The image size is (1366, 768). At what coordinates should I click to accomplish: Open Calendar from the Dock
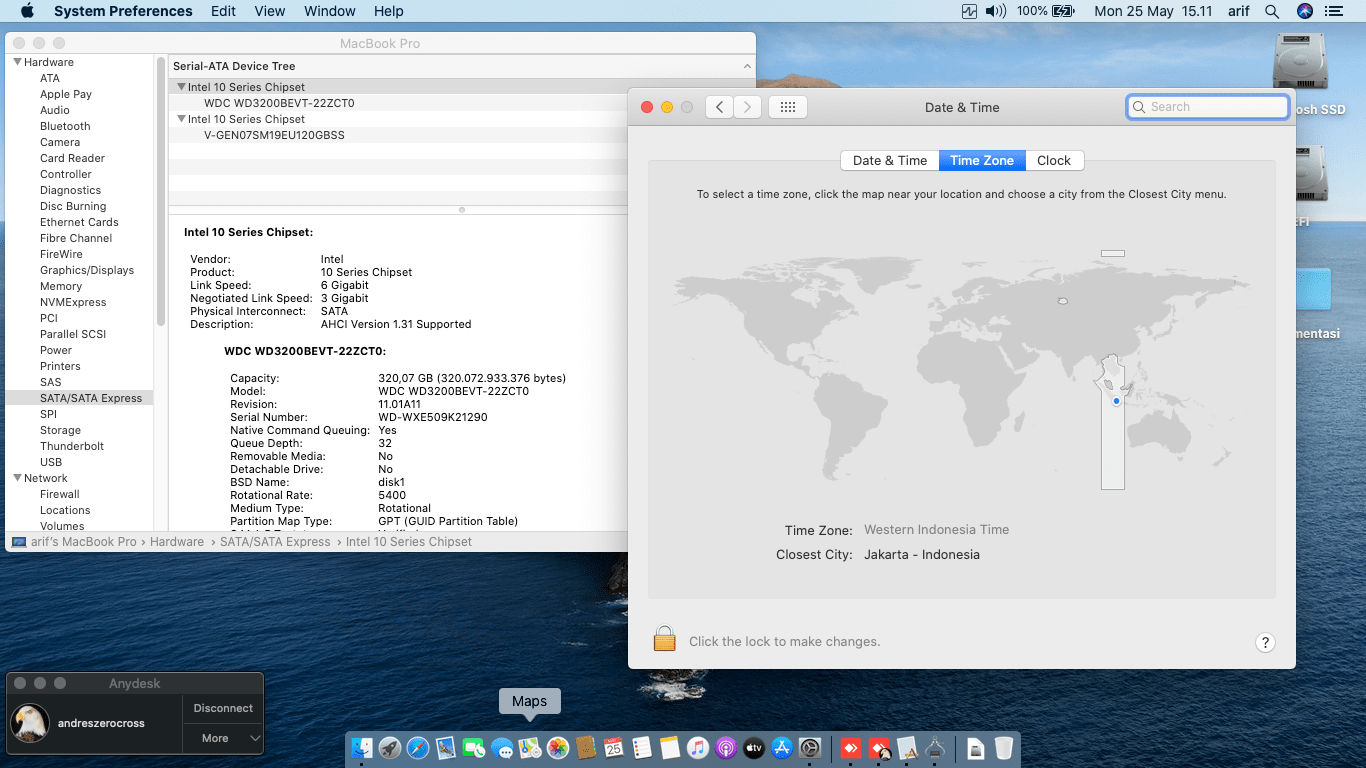[614, 748]
